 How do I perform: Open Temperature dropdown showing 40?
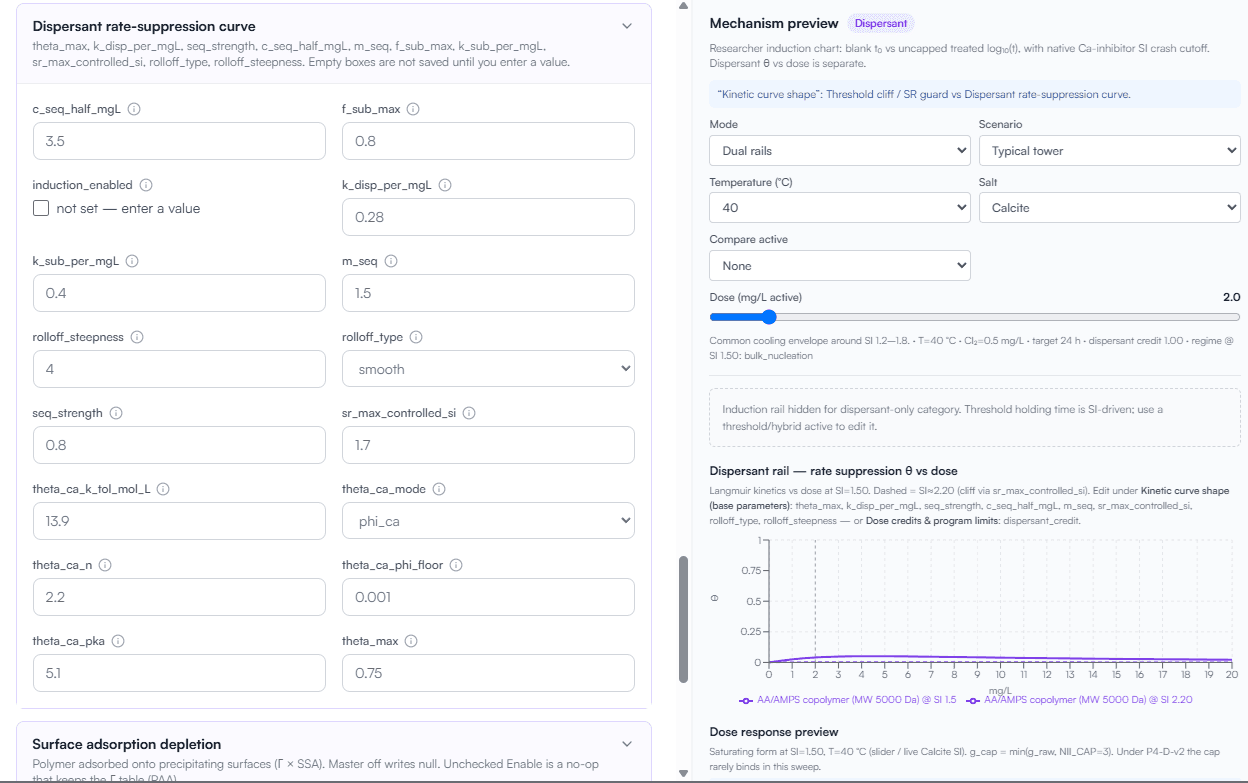click(839, 208)
